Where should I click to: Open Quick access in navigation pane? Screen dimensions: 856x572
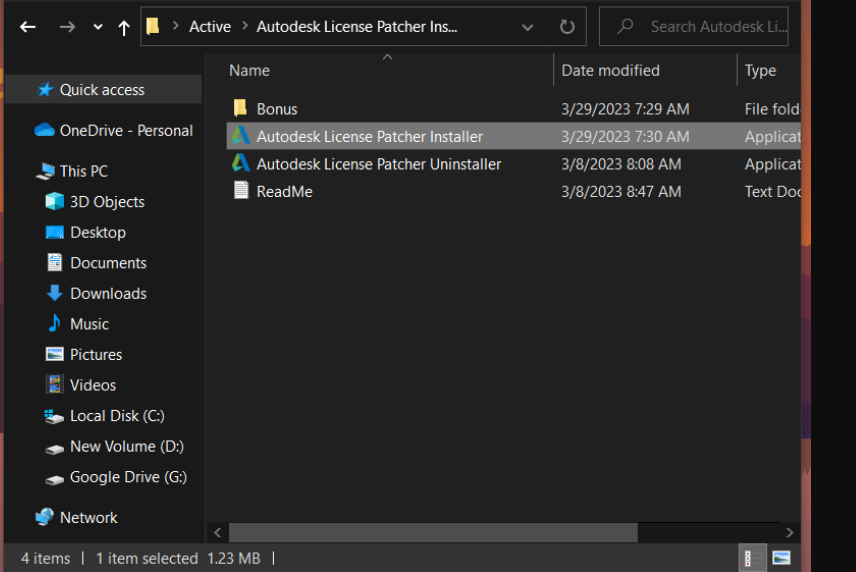pyautogui.click(x=101, y=89)
